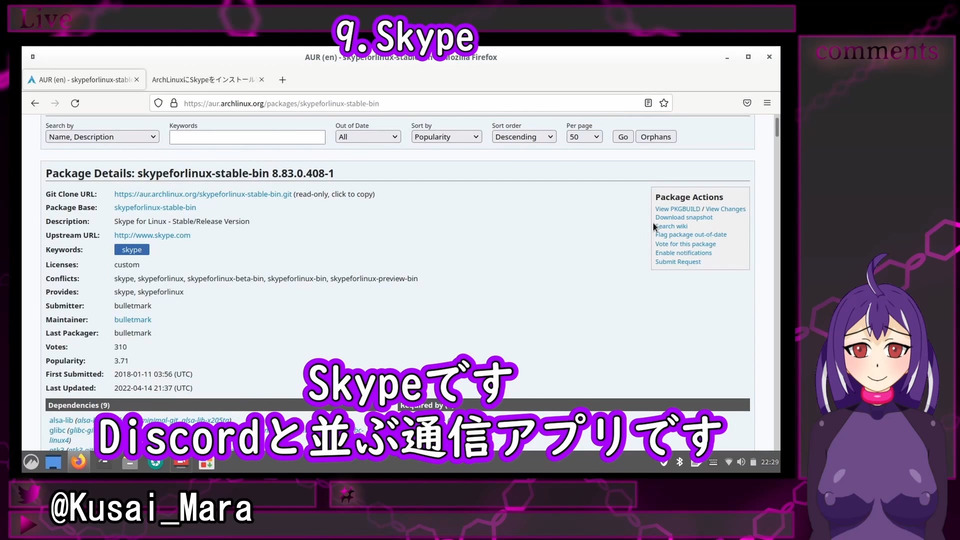Click the skype keyword tag
Screen dimensions: 960x540
(132, 250)
